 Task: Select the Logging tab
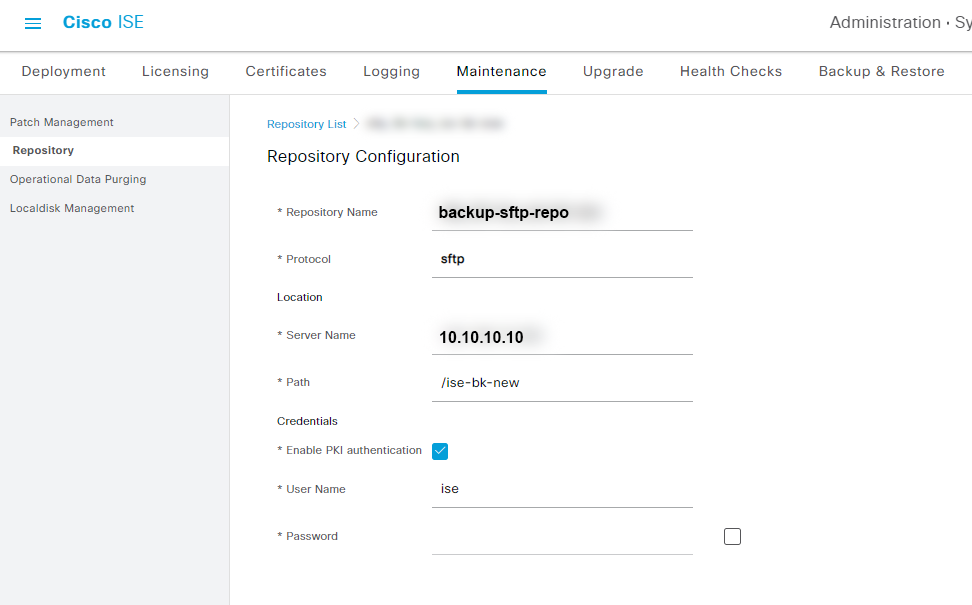391,71
